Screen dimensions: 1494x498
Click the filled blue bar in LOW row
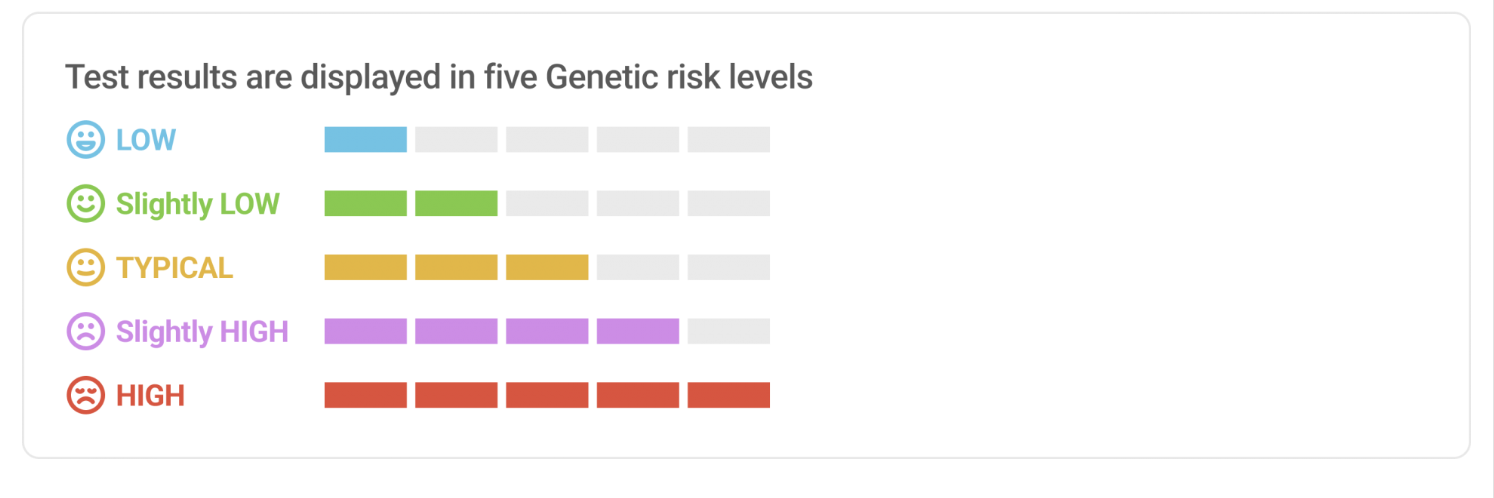click(365, 140)
